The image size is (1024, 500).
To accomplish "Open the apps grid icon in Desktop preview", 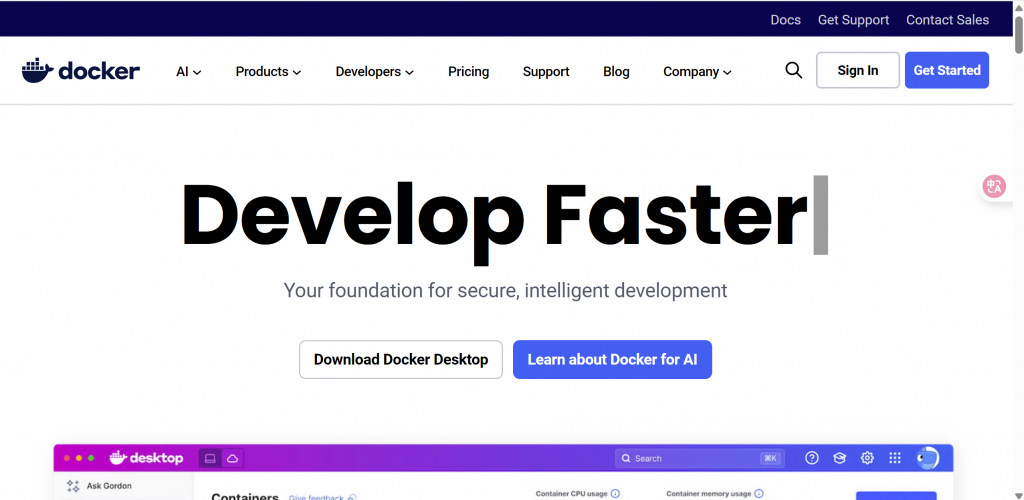I will pyautogui.click(x=895, y=458).
